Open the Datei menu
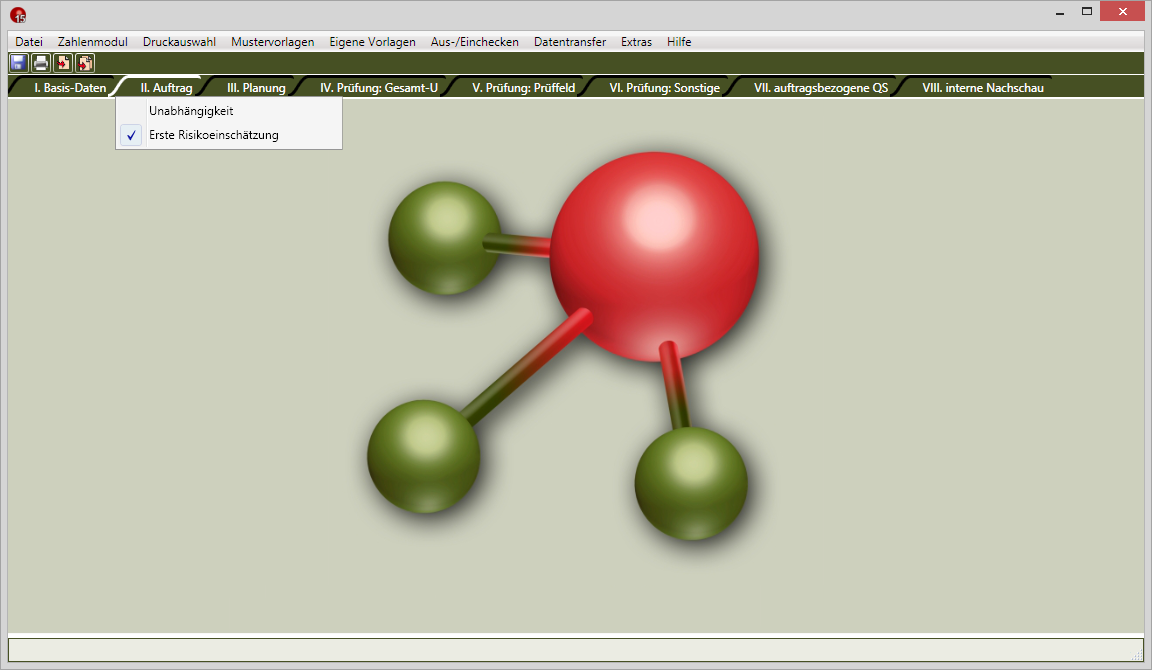Image resolution: width=1152 pixels, height=670 pixels. 29,42
